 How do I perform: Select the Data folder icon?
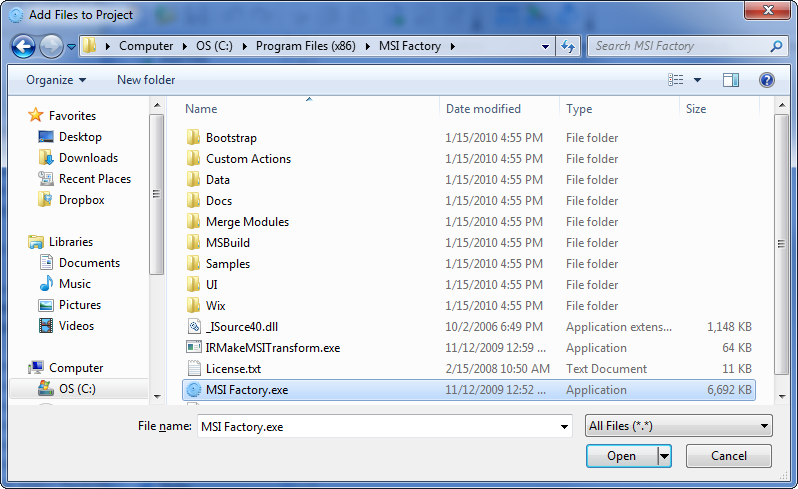[193, 179]
